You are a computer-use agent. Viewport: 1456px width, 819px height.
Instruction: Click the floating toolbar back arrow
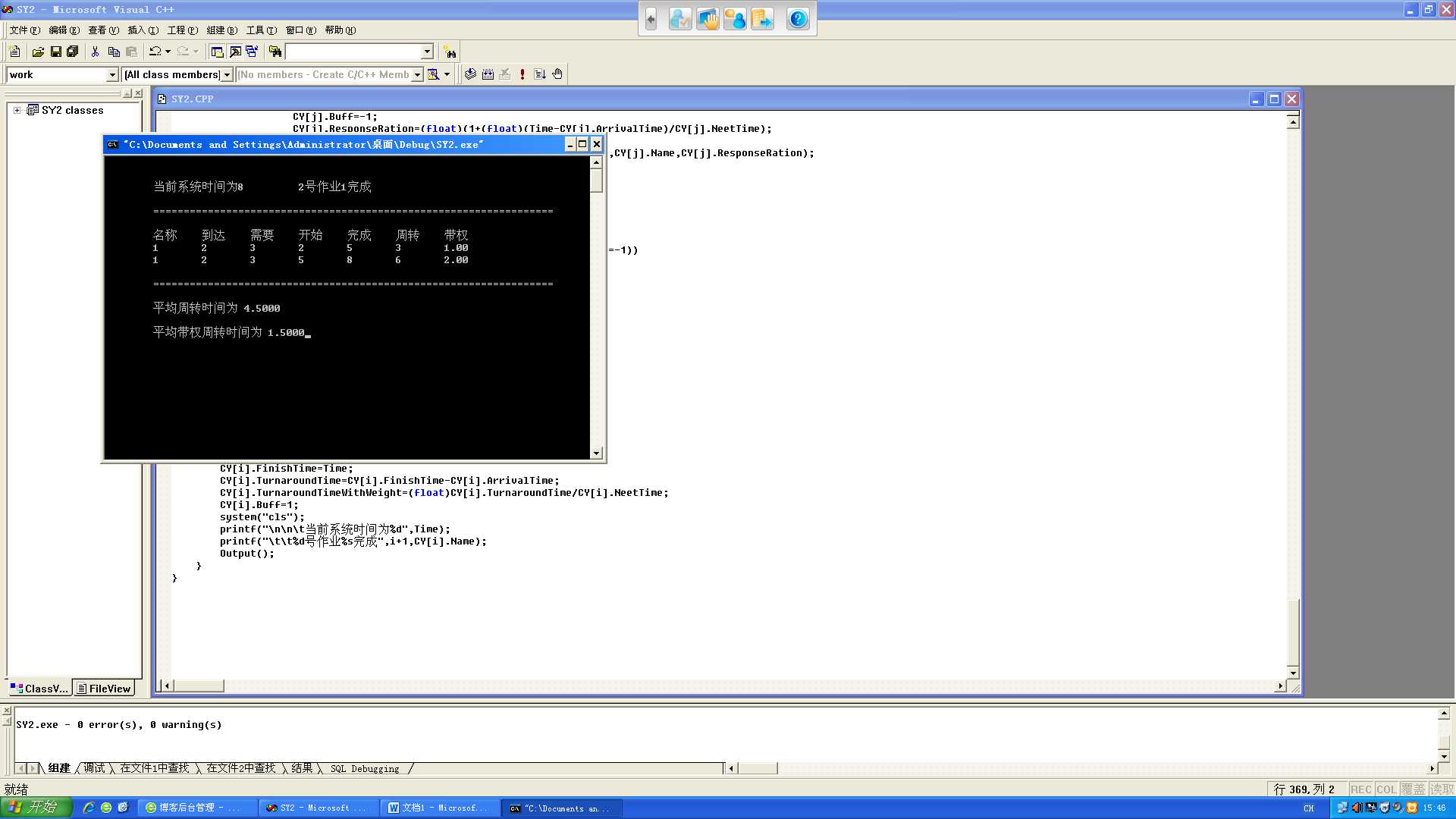pos(651,19)
